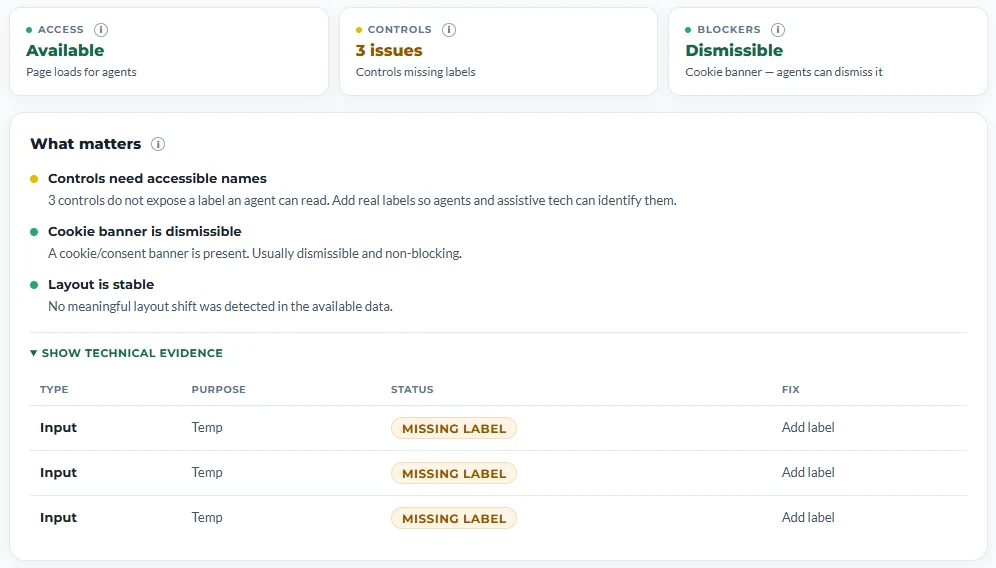
Task: Click 'Temp' in the first table row
Action: 207,428
